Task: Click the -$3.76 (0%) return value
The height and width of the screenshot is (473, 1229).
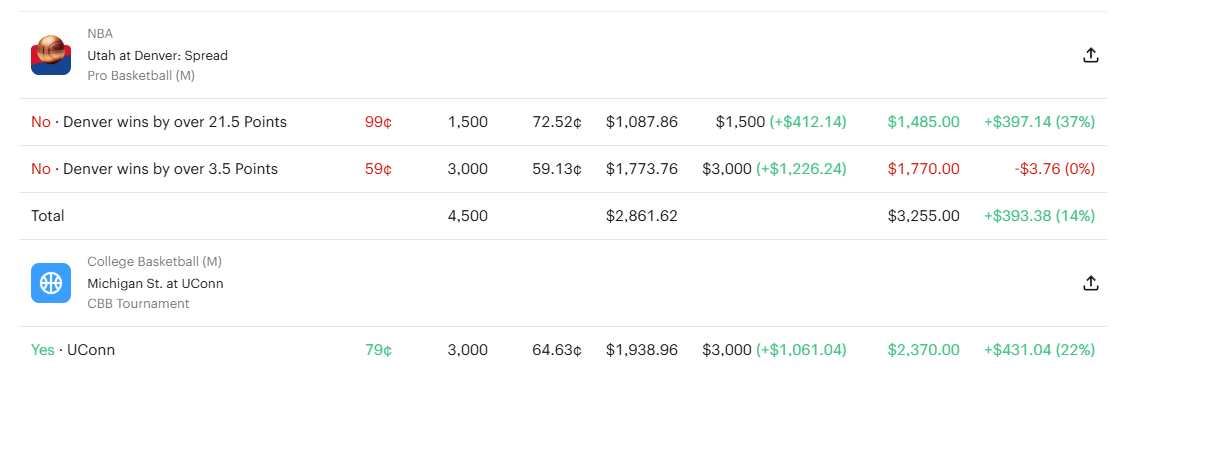Action: 1054,169
